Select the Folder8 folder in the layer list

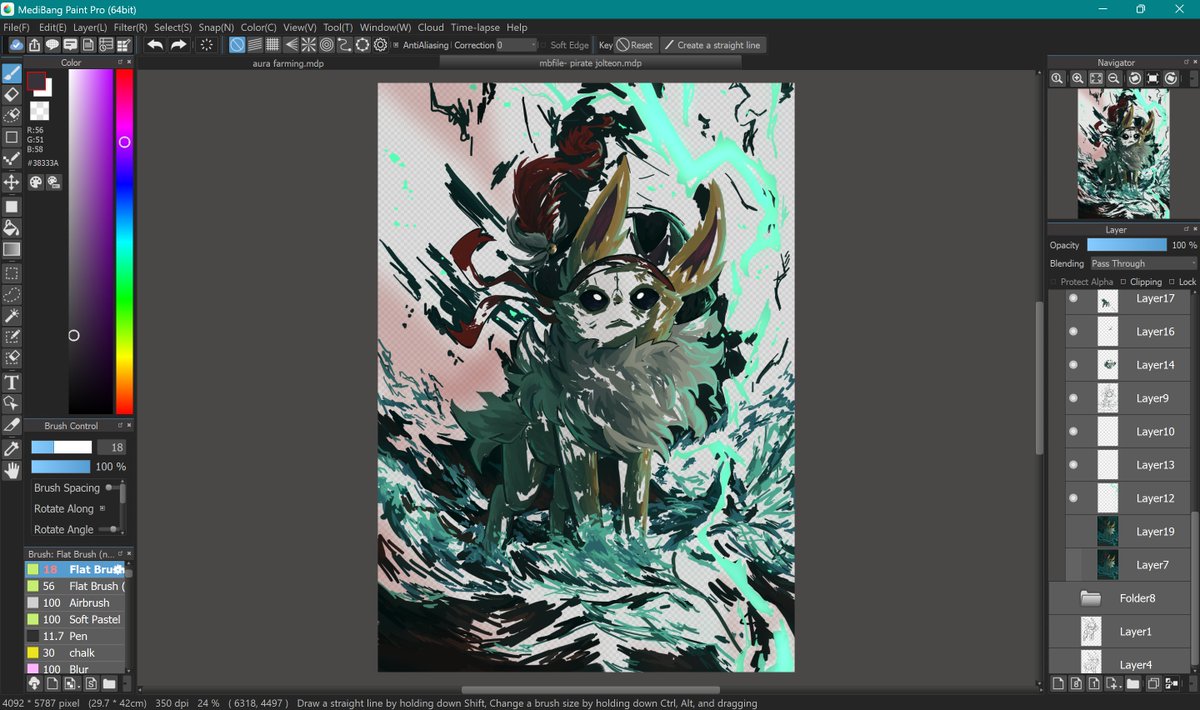[x=1118, y=598]
